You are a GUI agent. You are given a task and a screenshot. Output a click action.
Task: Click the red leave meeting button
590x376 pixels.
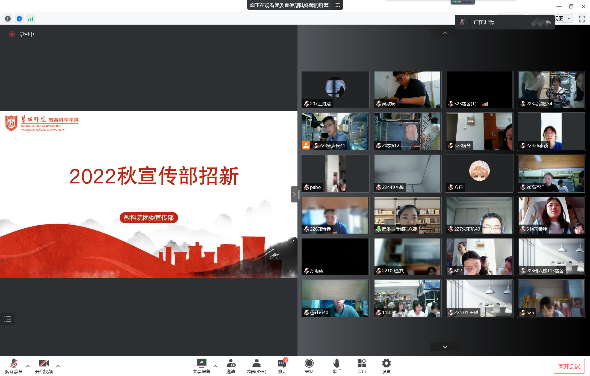pos(569,366)
